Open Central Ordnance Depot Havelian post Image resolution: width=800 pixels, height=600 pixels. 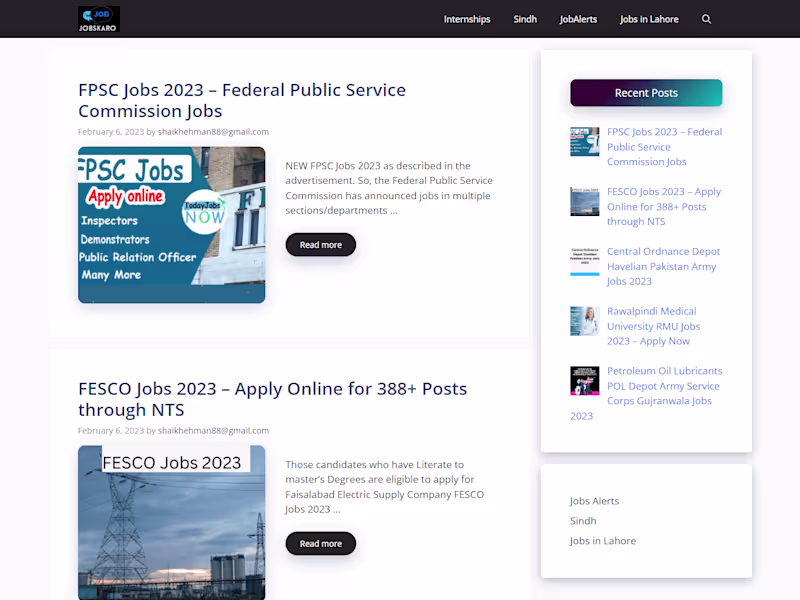[663, 266]
